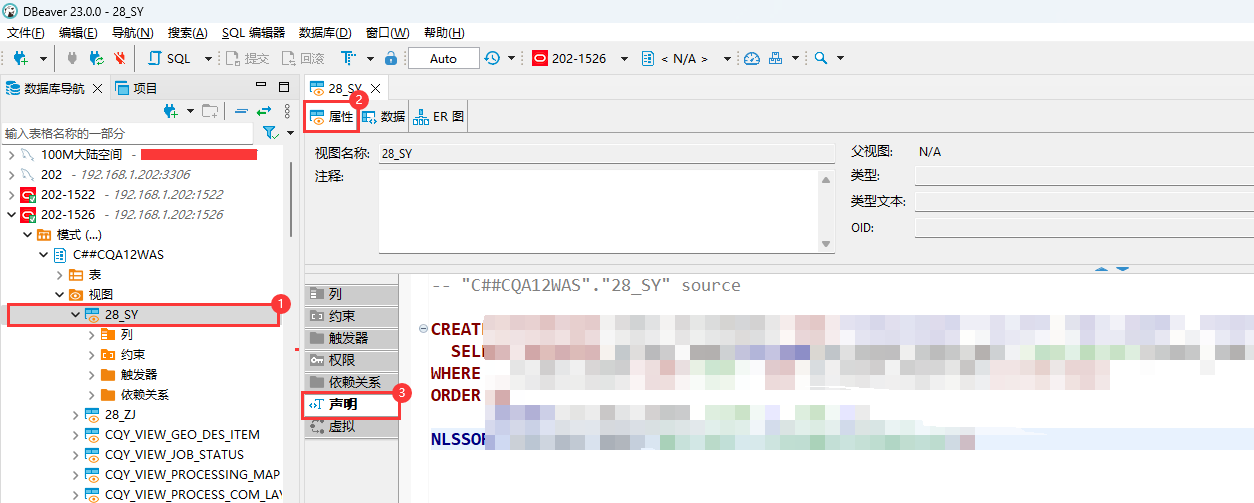Image resolution: width=1254 pixels, height=503 pixels.
Task: Click inside the 注释 comment text area
Action: click(x=599, y=211)
